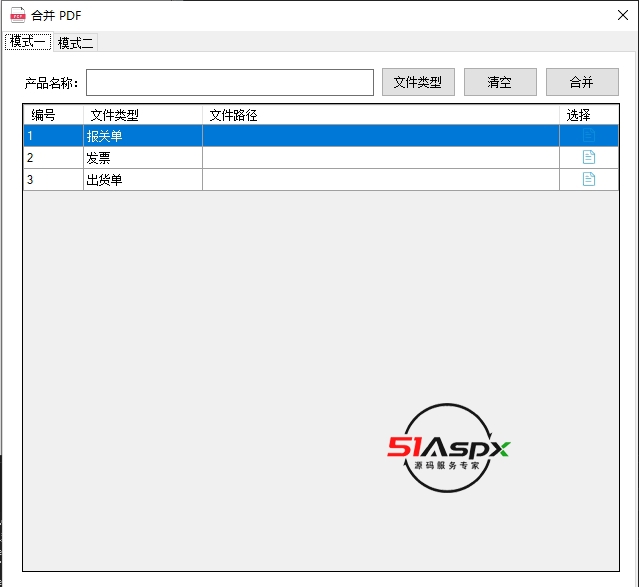Click the 选择 column header
Image resolution: width=639 pixels, height=587 pixels.
pos(589,115)
